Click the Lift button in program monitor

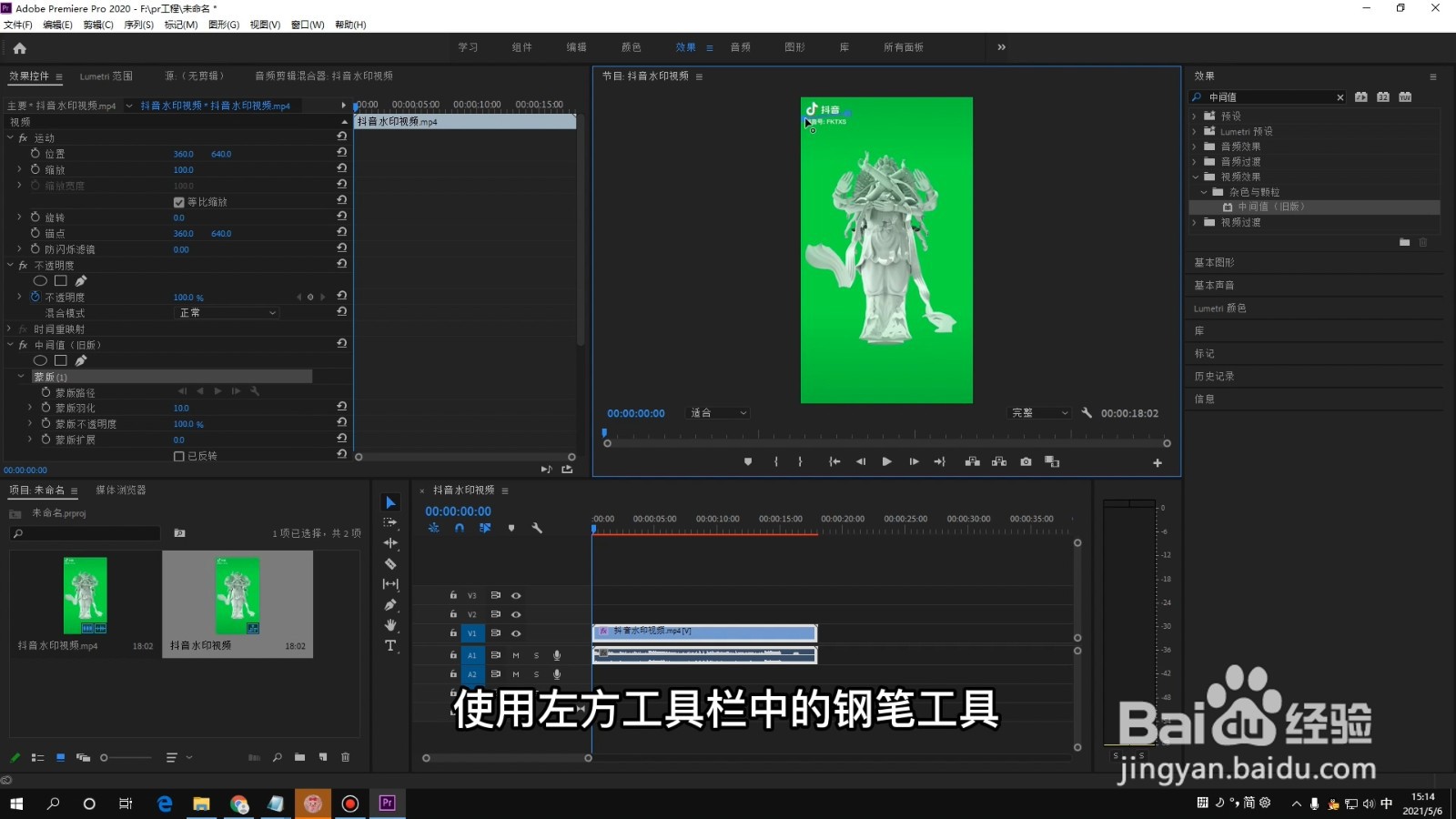pos(972,462)
